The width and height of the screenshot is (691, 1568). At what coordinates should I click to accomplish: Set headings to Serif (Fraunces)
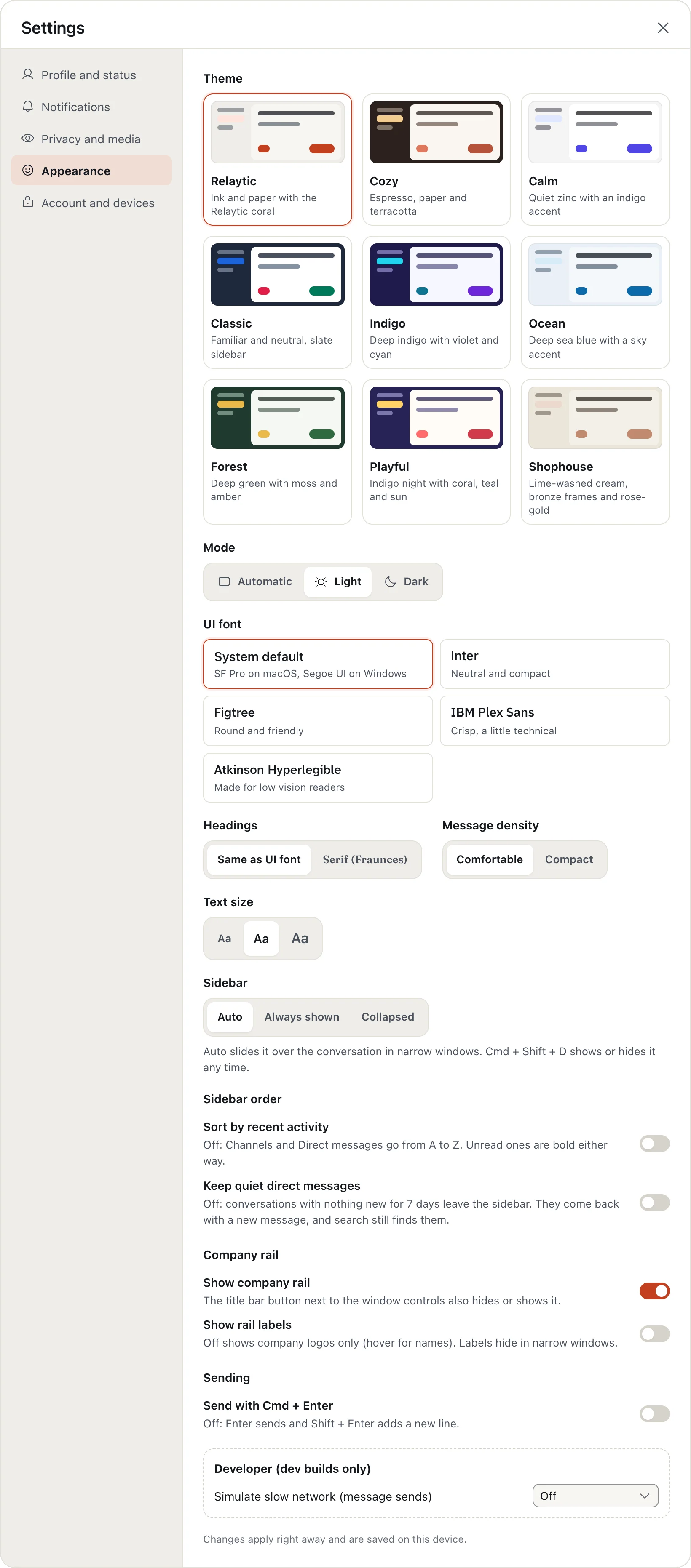[364, 859]
